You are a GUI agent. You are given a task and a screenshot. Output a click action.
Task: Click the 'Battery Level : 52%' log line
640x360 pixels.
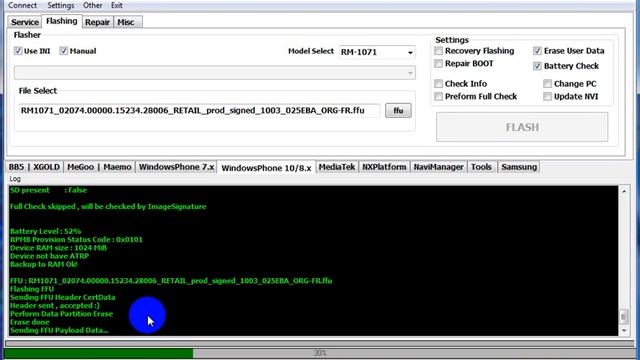[x=46, y=231]
